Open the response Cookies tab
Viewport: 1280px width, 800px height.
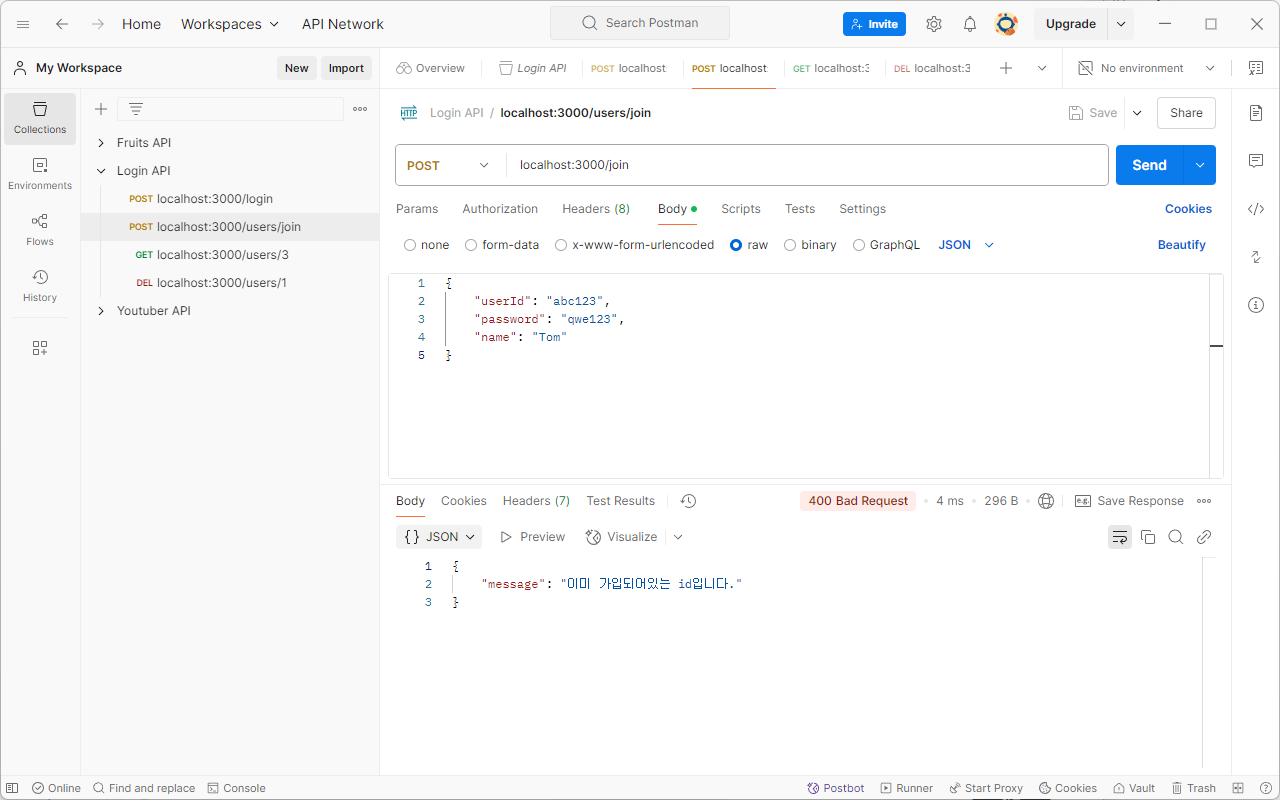tap(464, 501)
